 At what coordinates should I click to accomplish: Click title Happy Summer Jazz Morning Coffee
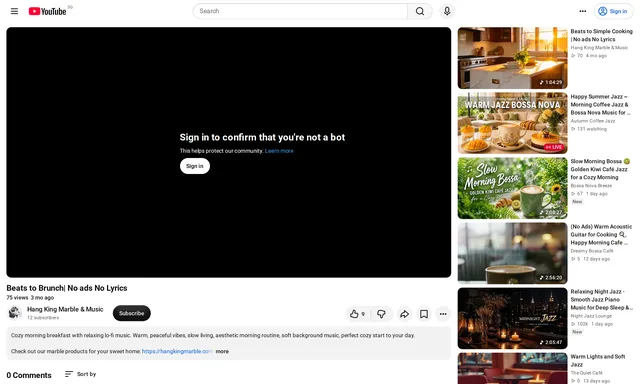point(600,104)
